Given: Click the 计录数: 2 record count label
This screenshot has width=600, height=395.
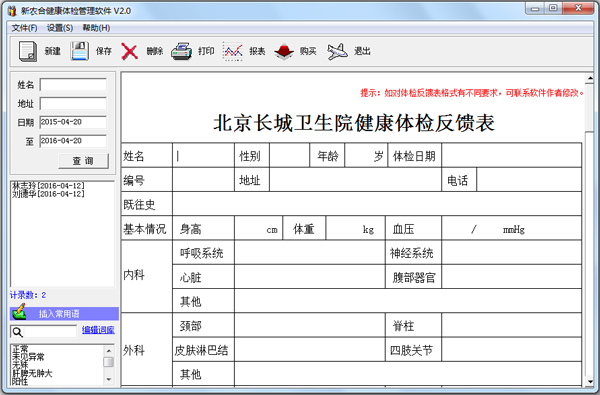Looking at the screenshot, I should (x=28, y=295).
